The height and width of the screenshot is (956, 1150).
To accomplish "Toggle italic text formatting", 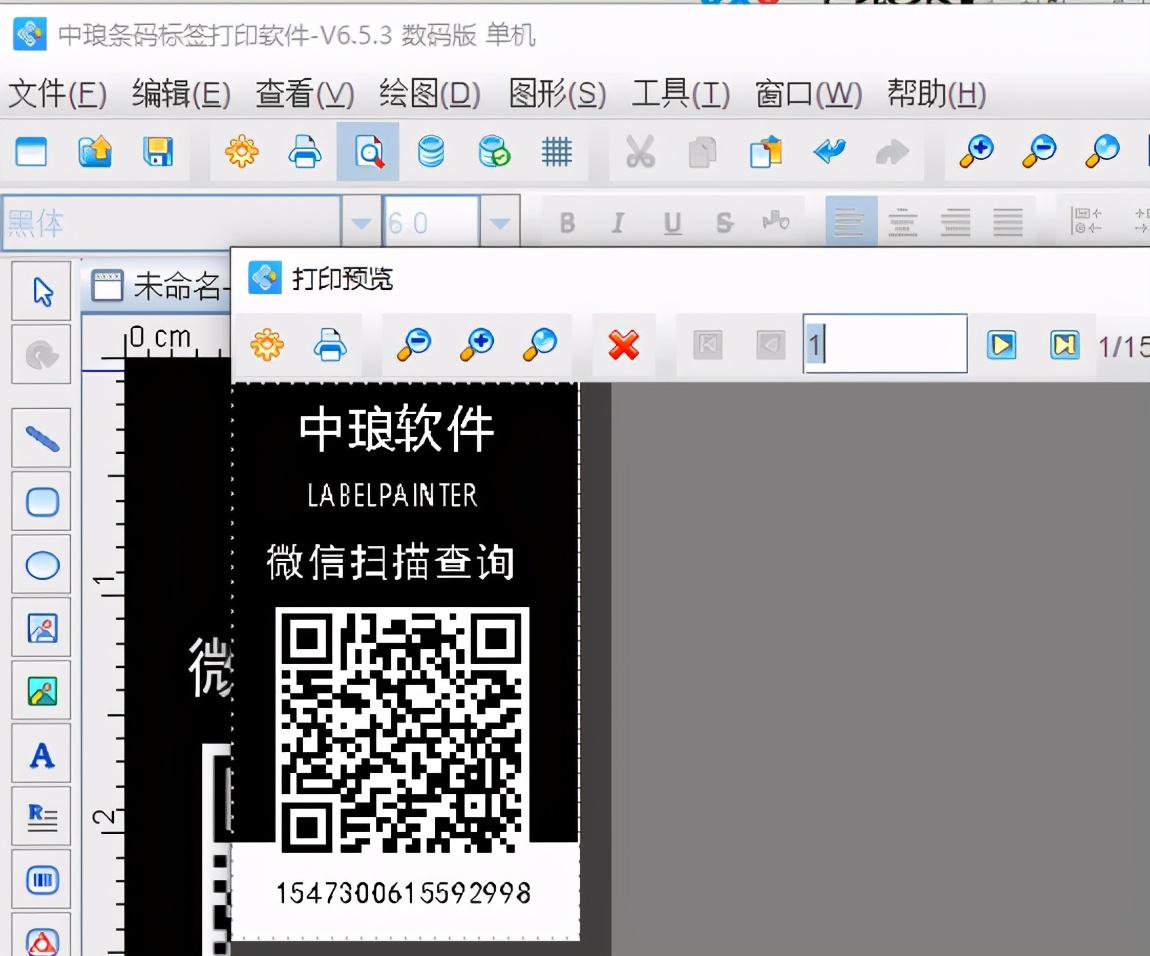I will pyautogui.click(x=618, y=223).
